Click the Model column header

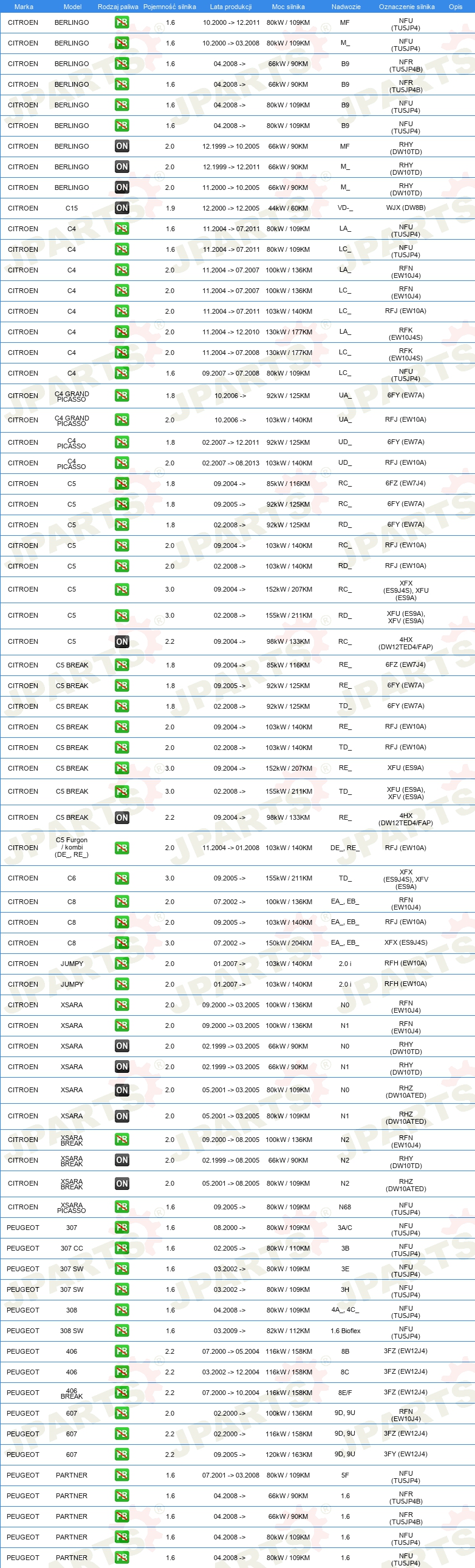click(72, 7)
